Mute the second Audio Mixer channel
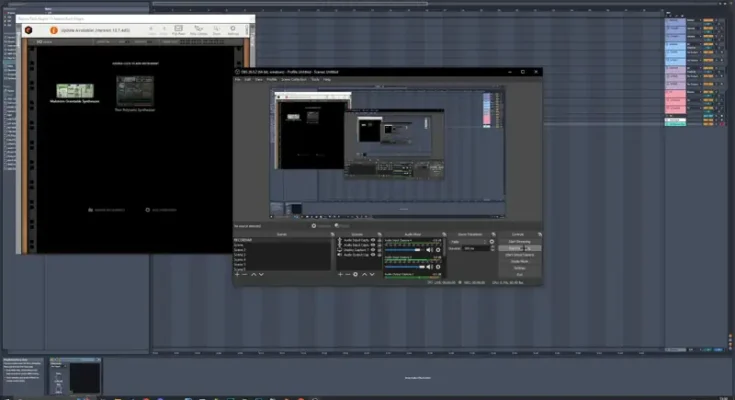This screenshot has width=735, height=400. (430, 265)
